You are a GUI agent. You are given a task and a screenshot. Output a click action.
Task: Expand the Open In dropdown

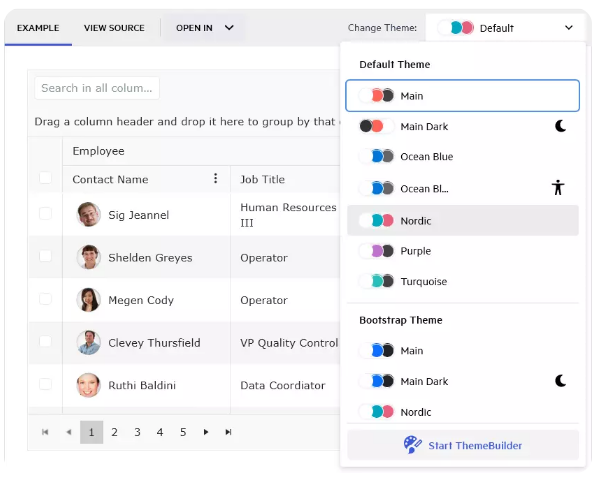pos(204,28)
